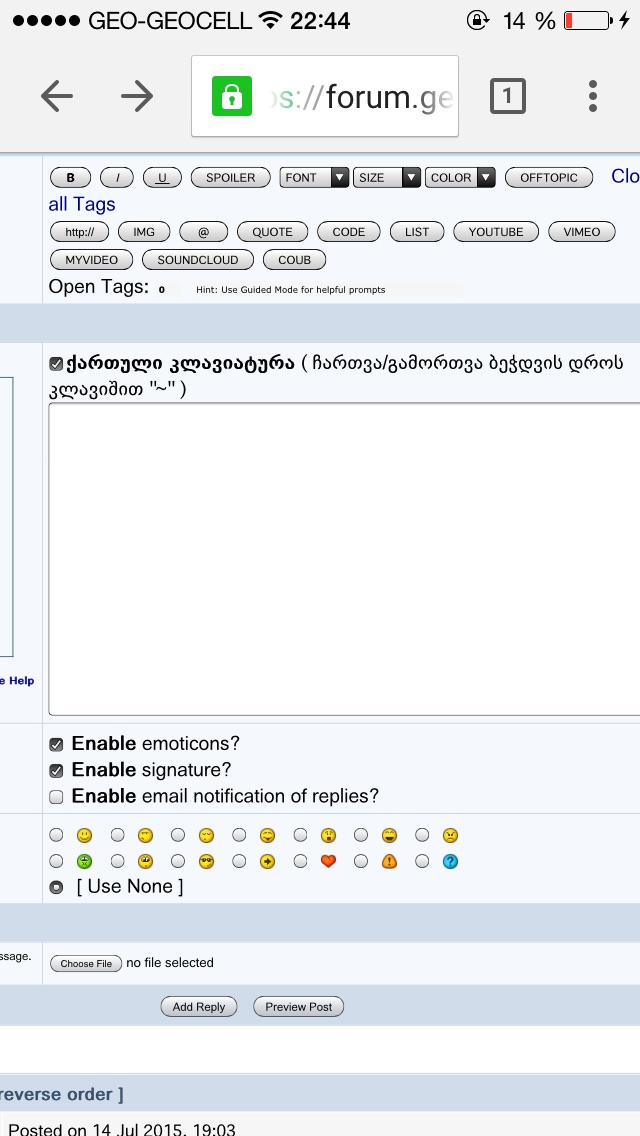Open the COLOR dropdown
Image resolution: width=640 pixels, height=1136 pixels.
pyautogui.click(x=460, y=178)
